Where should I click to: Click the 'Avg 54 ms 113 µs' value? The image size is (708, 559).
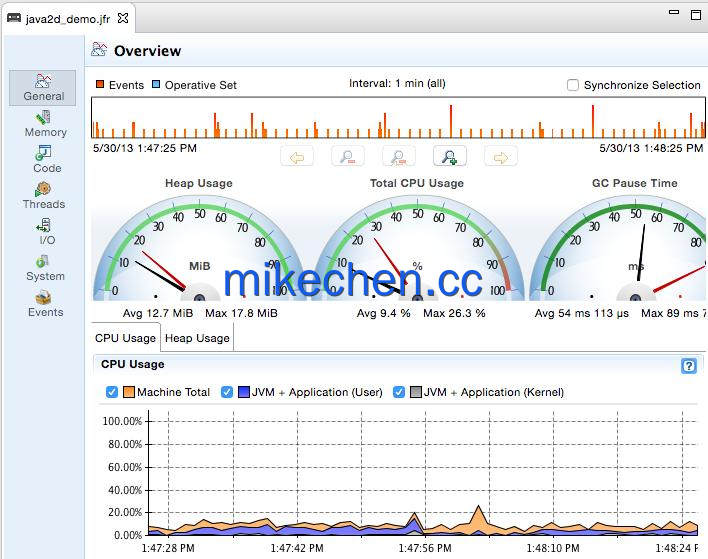(x=582, y=313)
